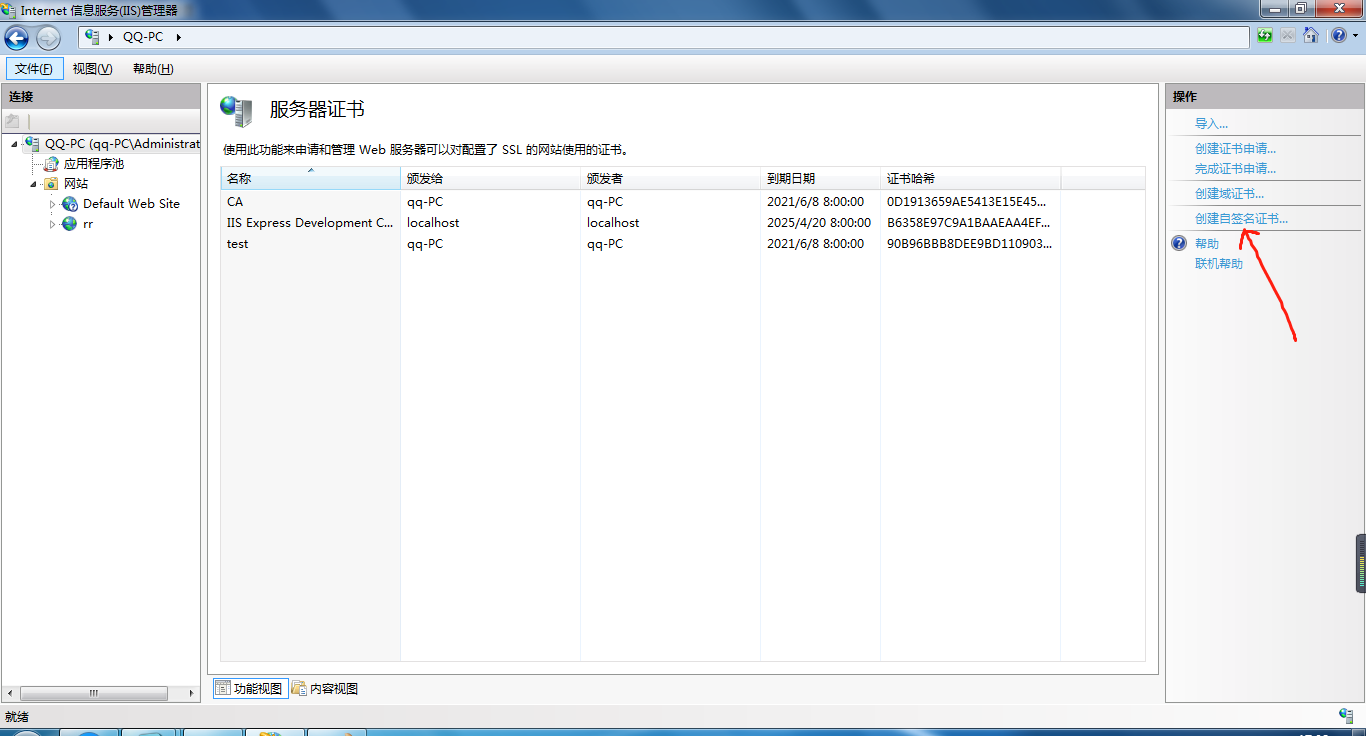This screenshot has width=1366, height=736.
Task: Go to Home via the house icon
Action: (1311, 36)
